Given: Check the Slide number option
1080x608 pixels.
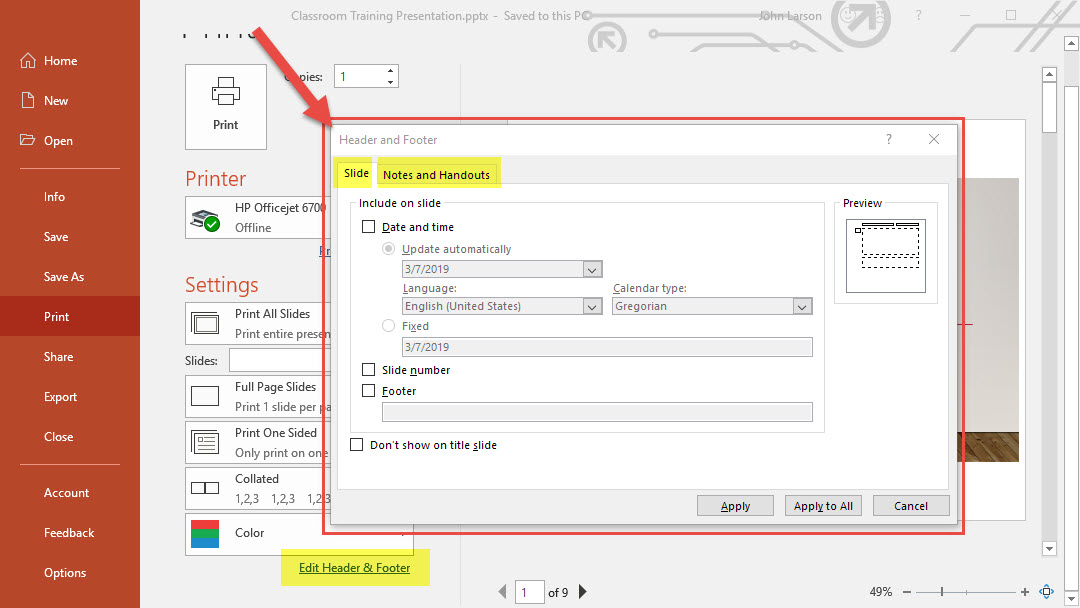Looking at the screenshot, I should (369, 370).
